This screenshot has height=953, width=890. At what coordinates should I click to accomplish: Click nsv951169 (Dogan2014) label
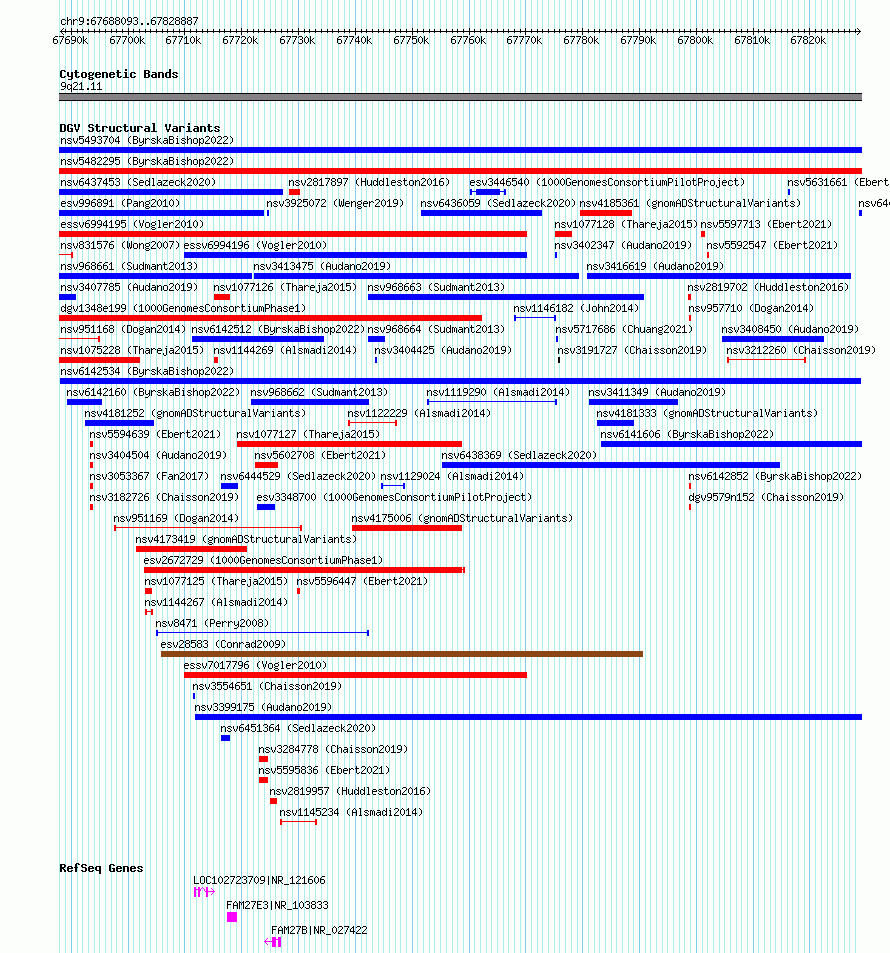(x=176, y=518)
